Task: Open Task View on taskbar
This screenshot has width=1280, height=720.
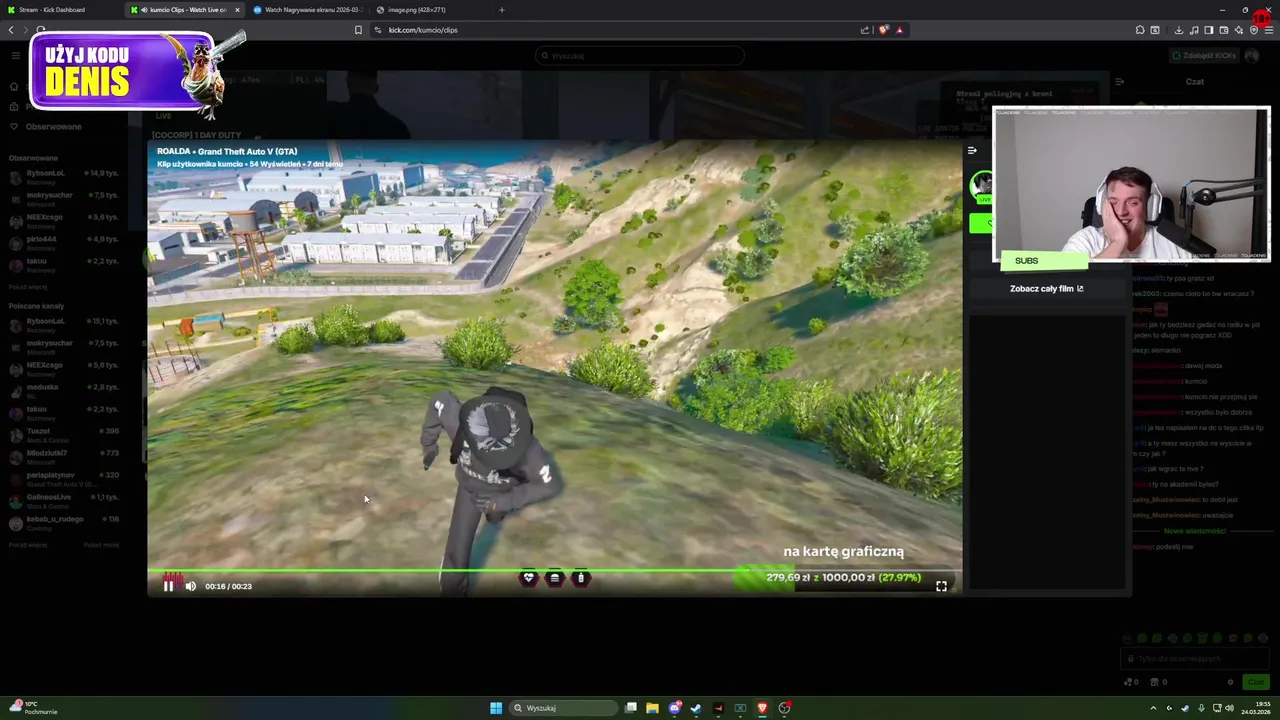Action: point(631,708)
